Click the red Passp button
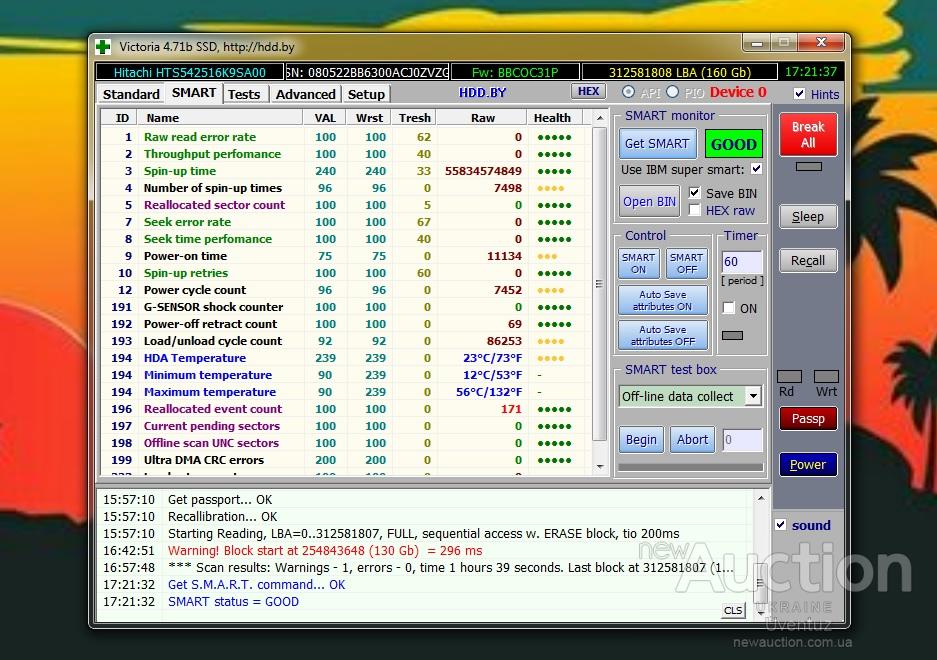 click(x=808, y=418)
